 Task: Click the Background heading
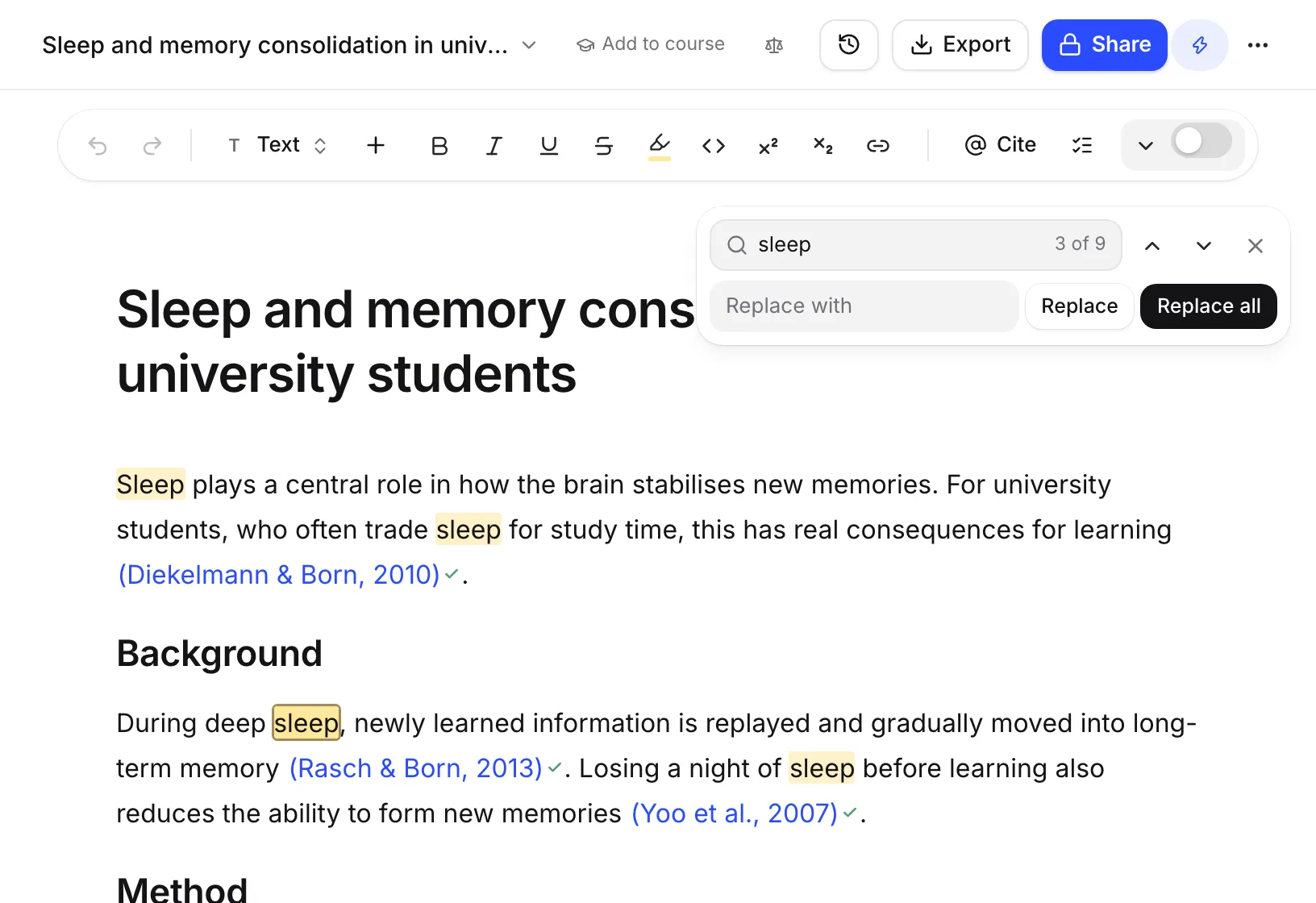(x=219, y=653)
